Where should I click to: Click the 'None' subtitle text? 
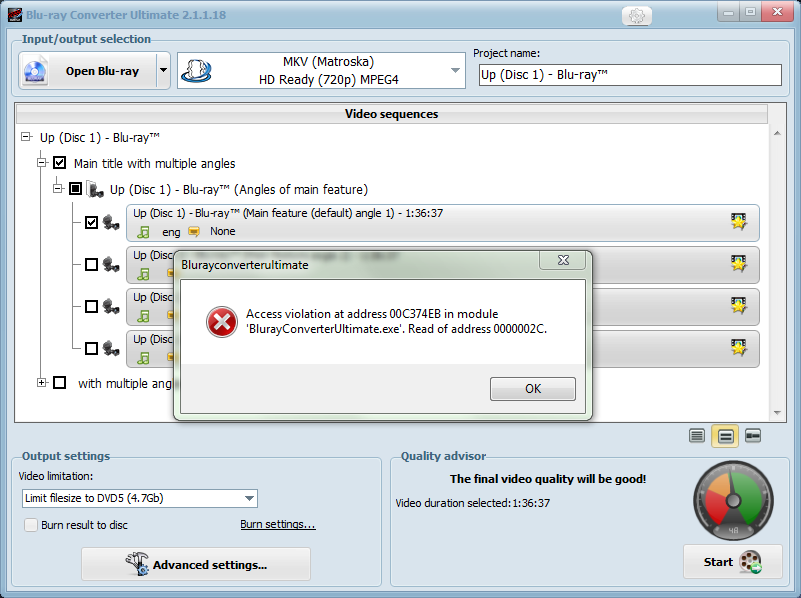[223, 231]
